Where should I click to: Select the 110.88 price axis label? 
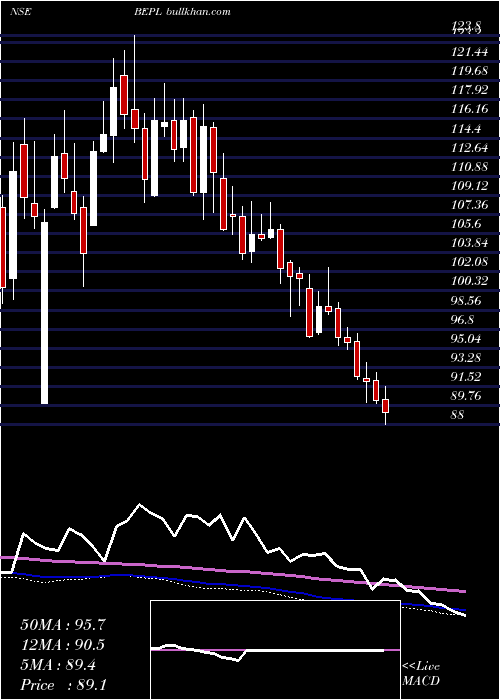point(469,167)
